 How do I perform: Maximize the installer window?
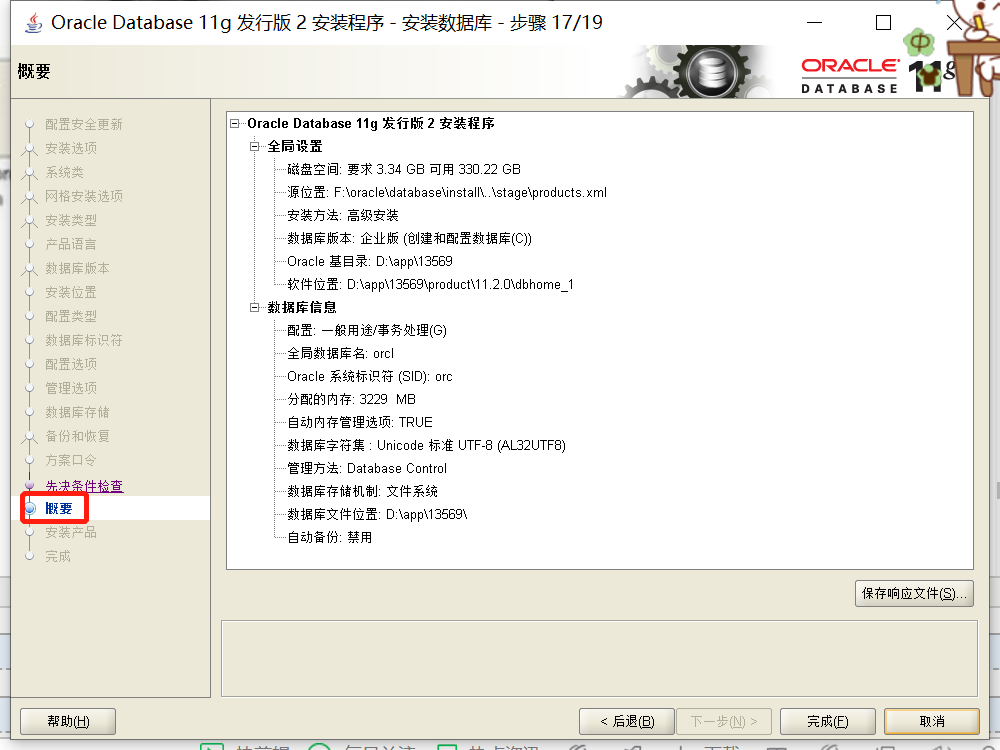click(x=883, y=22)
